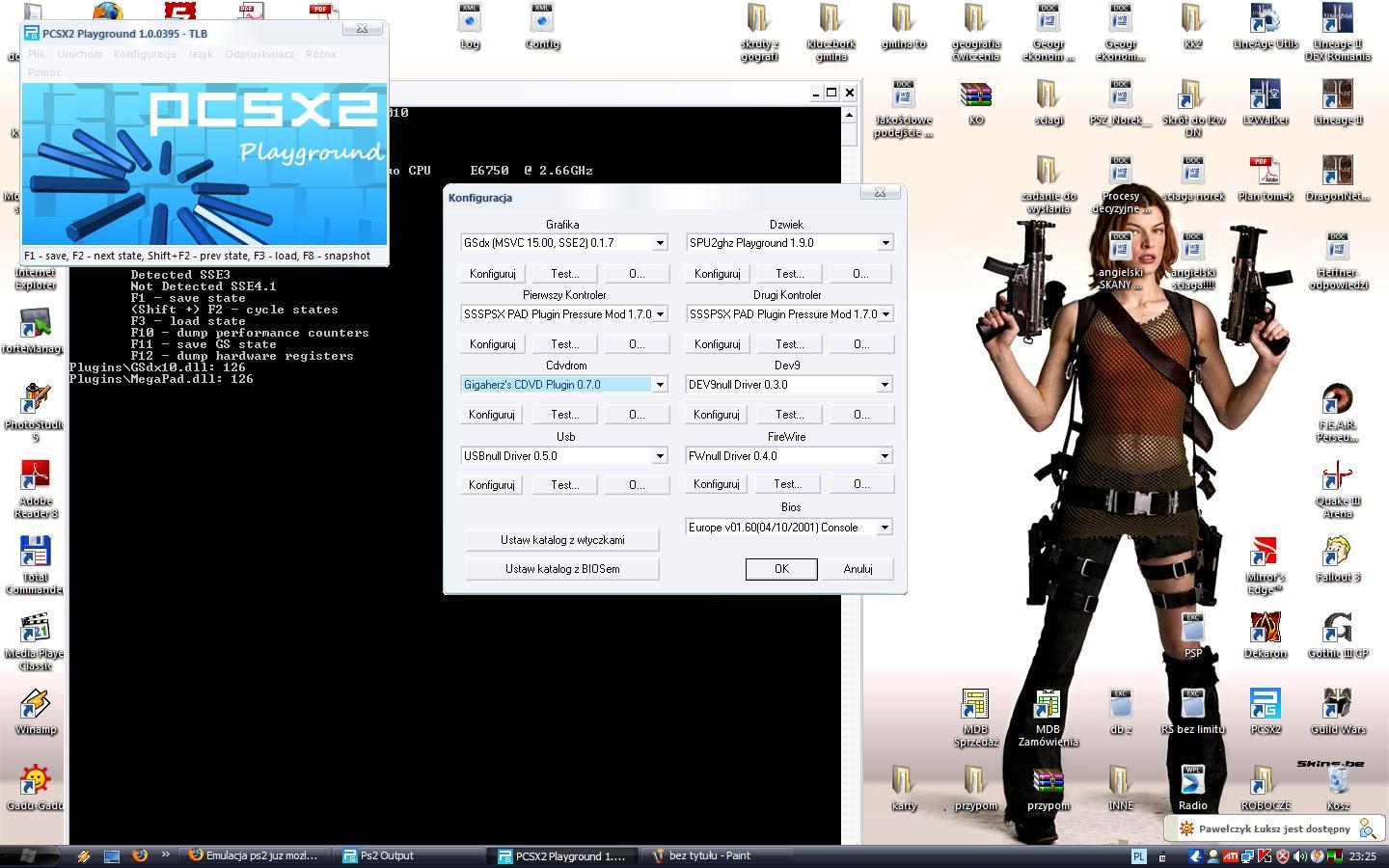
Task: Click Konfiguruj under Grafika plugin
Action: pos(492,274)
